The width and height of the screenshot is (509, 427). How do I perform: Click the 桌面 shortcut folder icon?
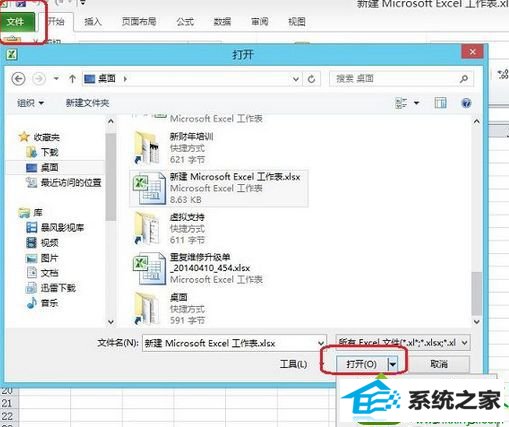tap(146, 309)
